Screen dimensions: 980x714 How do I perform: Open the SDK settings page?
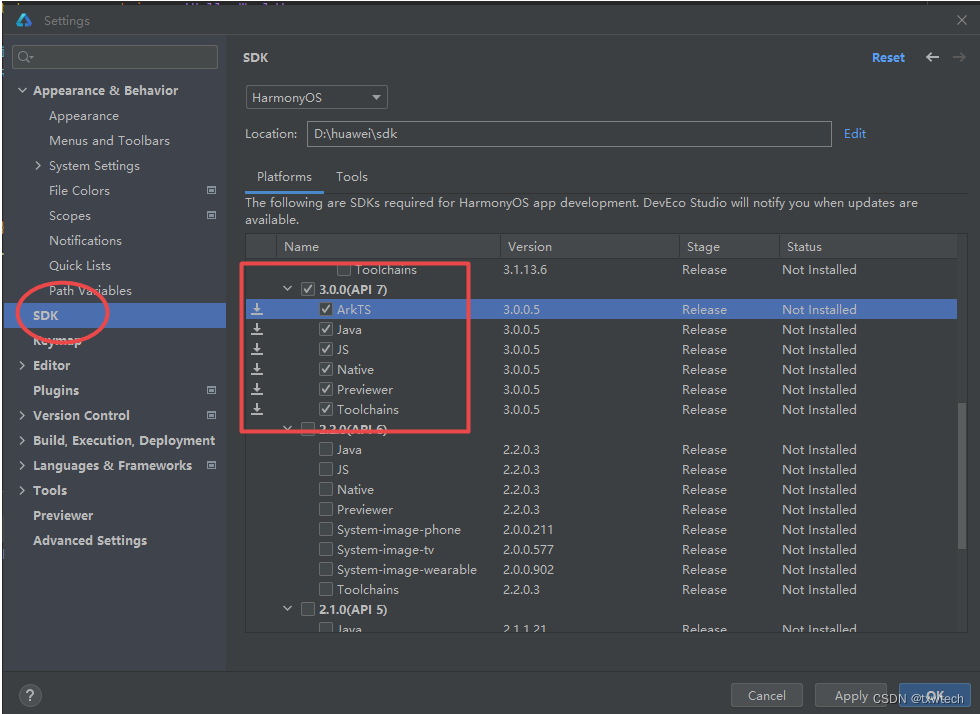114,315
